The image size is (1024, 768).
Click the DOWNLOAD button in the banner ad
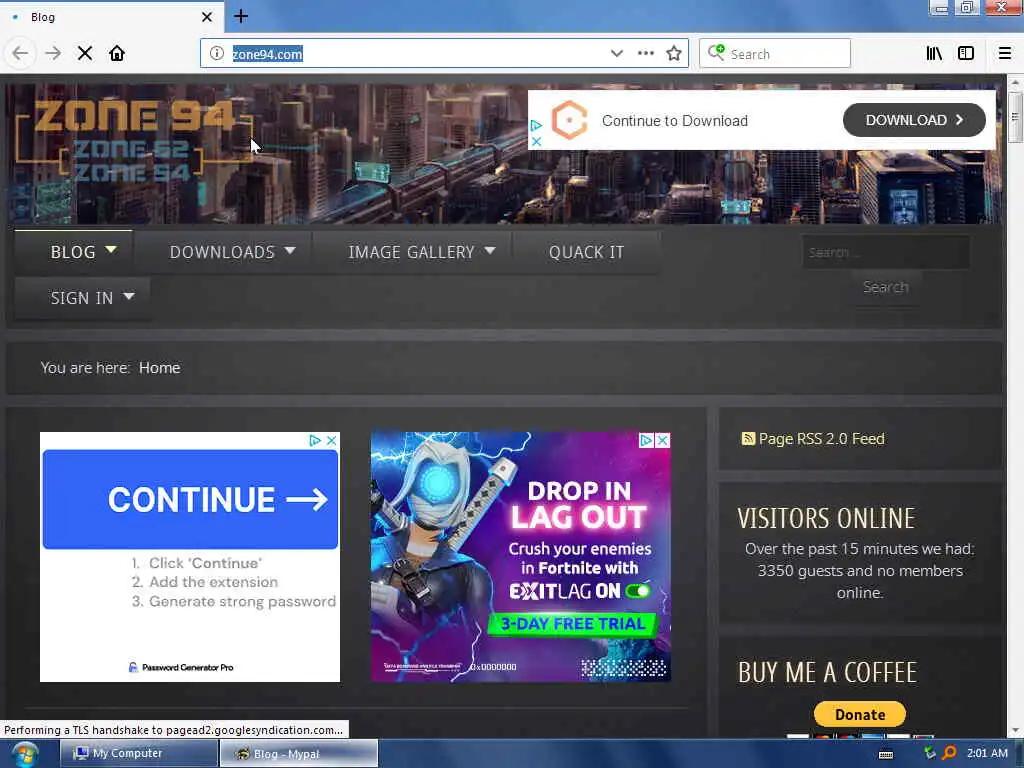pyautogui.click(x=914, y=120)
